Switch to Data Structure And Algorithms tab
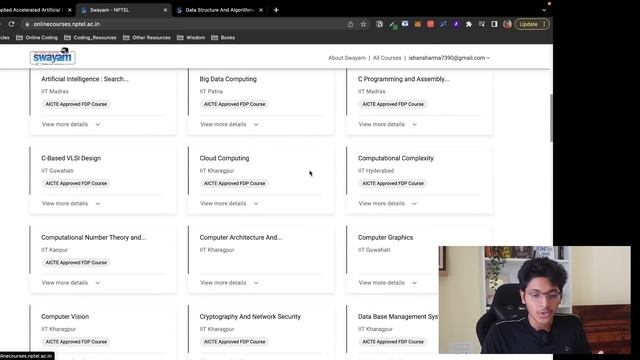640x360 pixels. (220, 10)
